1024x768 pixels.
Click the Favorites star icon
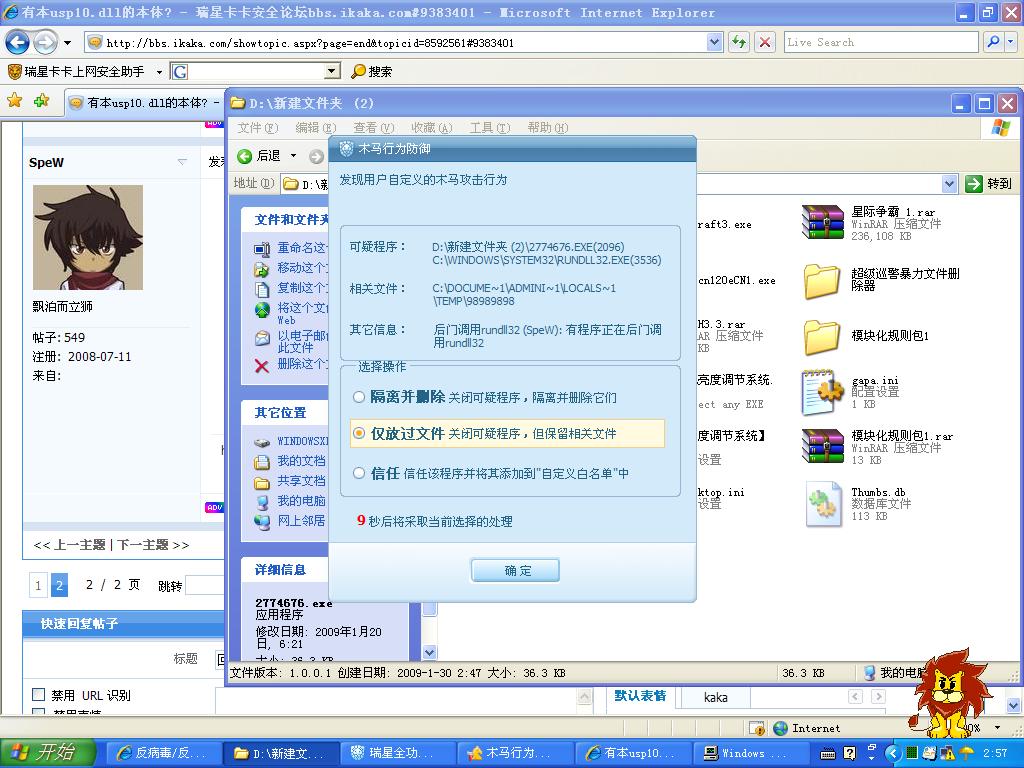coord(14,100)
